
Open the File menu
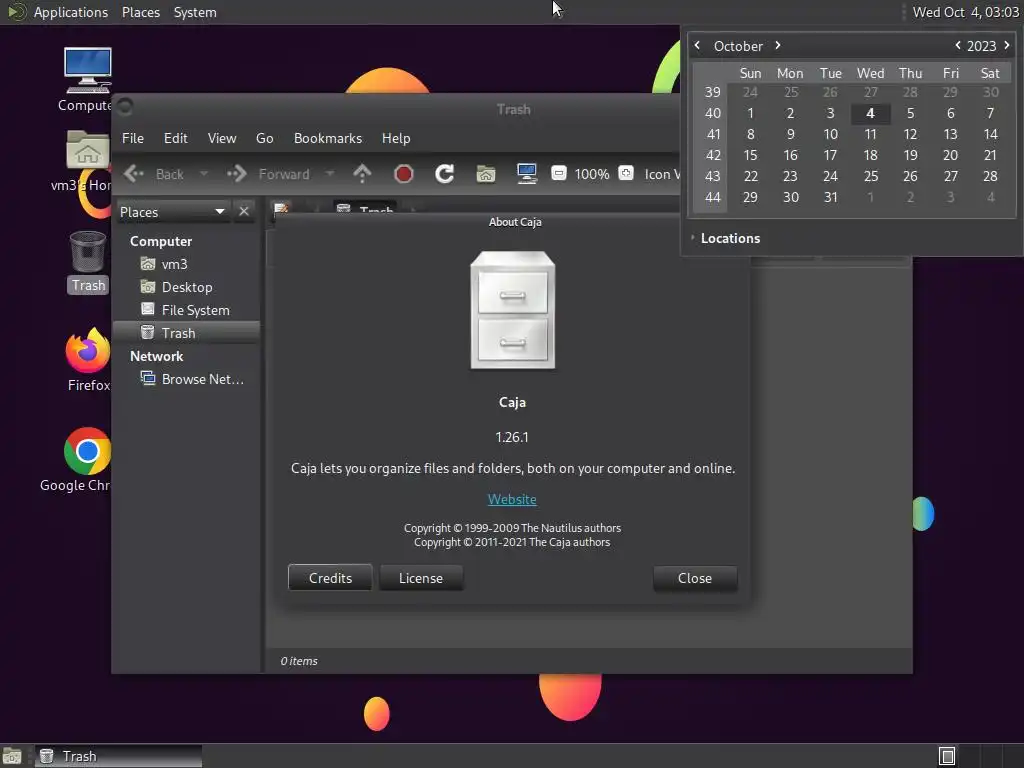tap(133, 138)
